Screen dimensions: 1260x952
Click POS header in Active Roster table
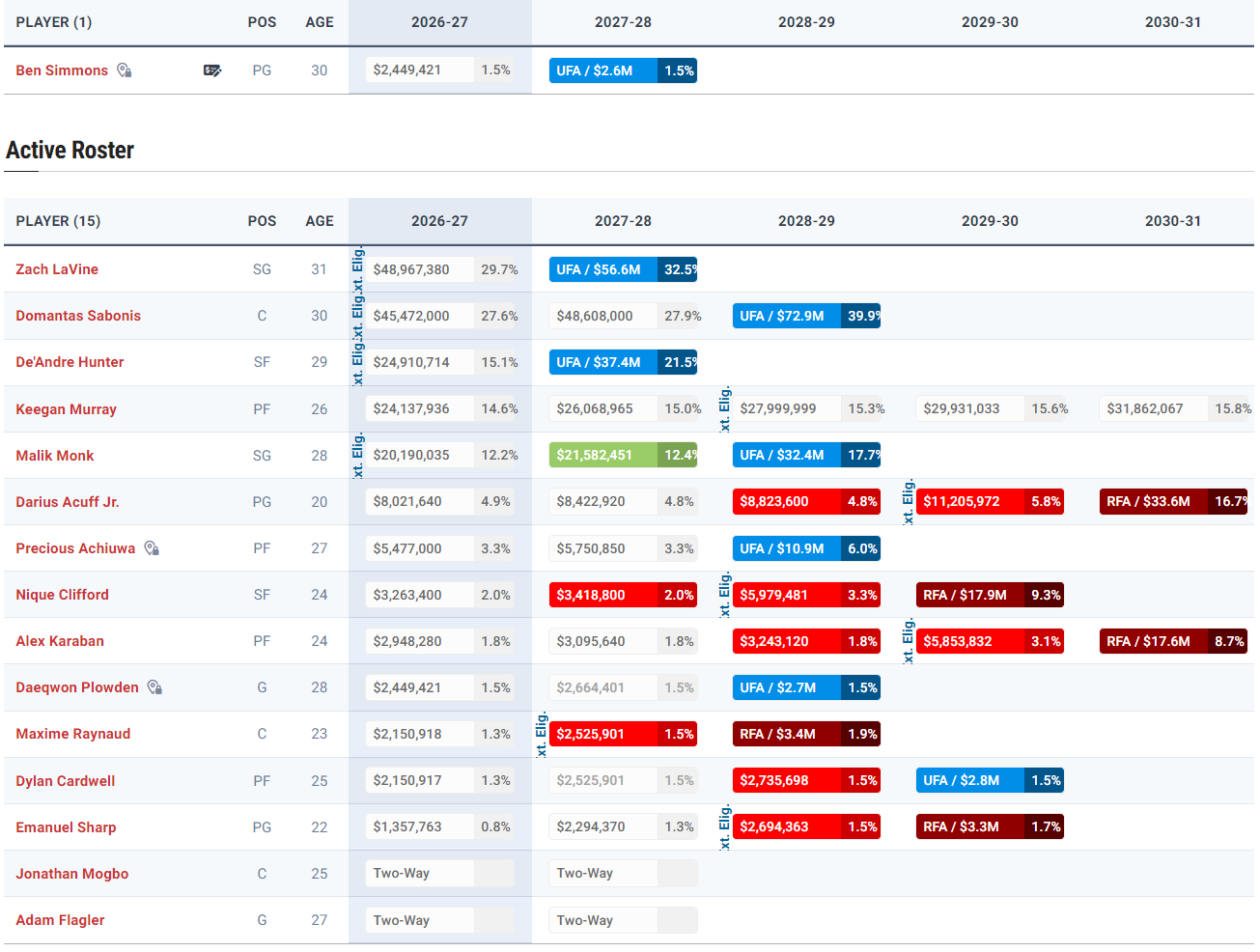(262, 221)
